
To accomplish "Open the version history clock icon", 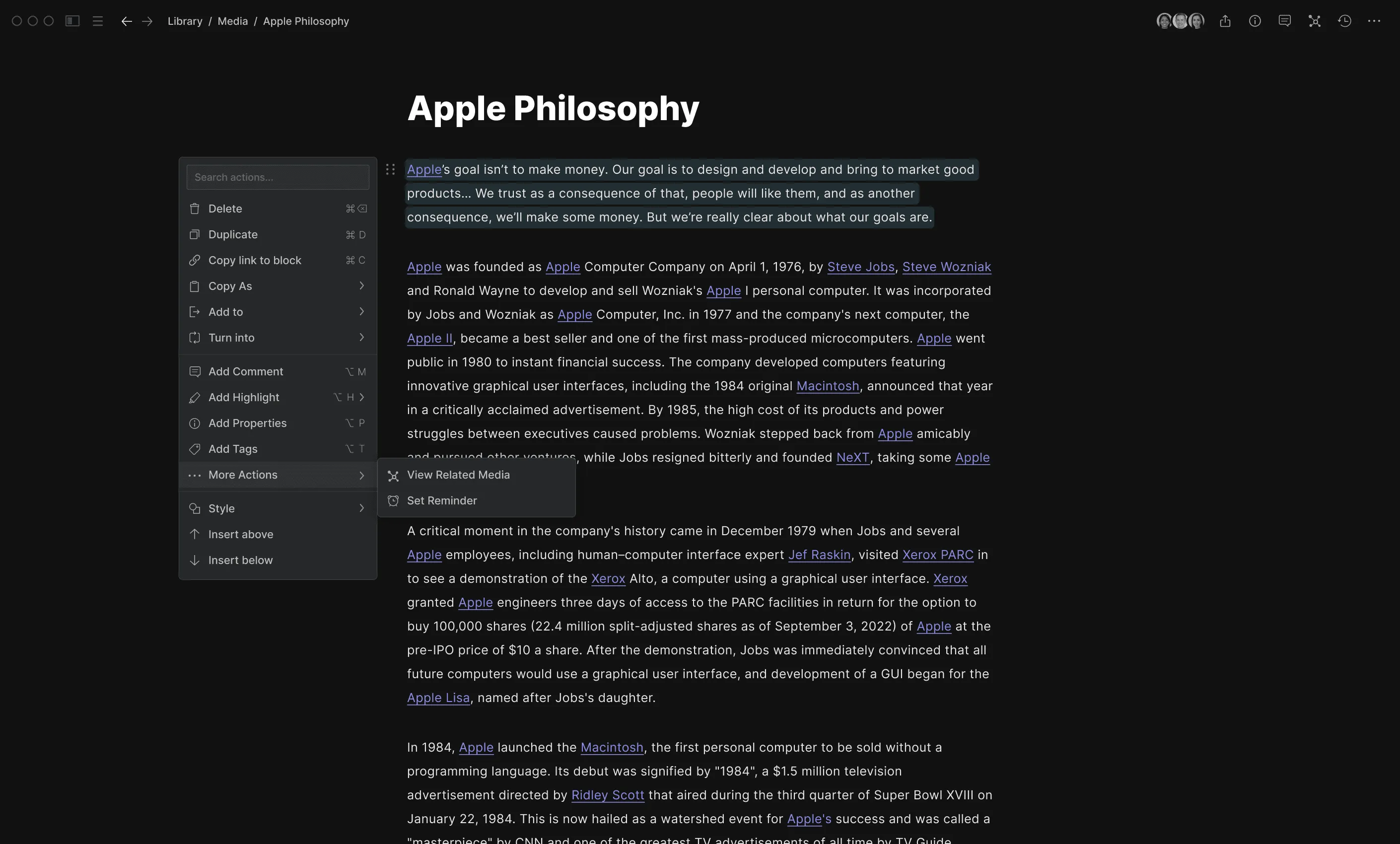I will point(1344,21).
